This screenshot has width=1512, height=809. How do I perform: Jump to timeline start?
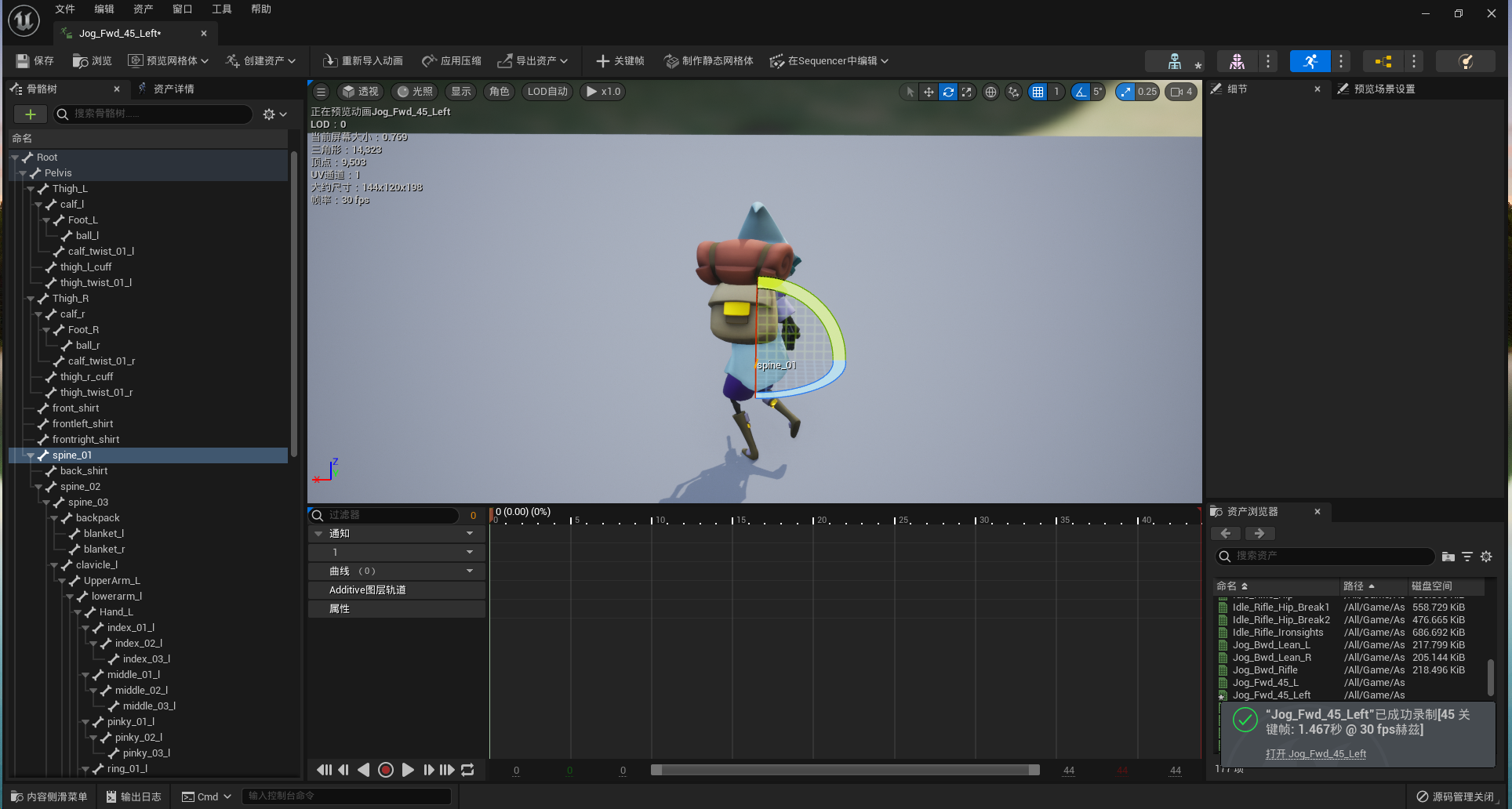pos(323,770)
